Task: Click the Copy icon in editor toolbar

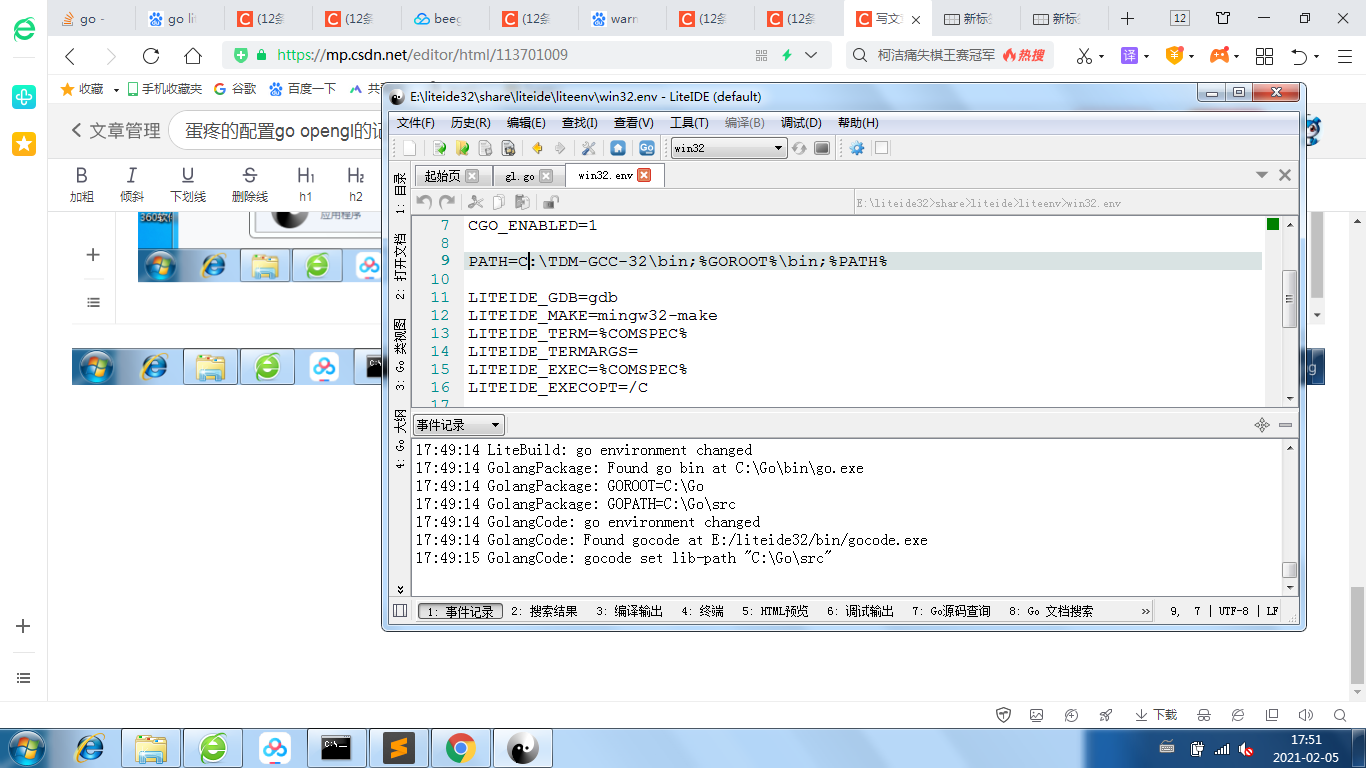Action: click(498, 202)
